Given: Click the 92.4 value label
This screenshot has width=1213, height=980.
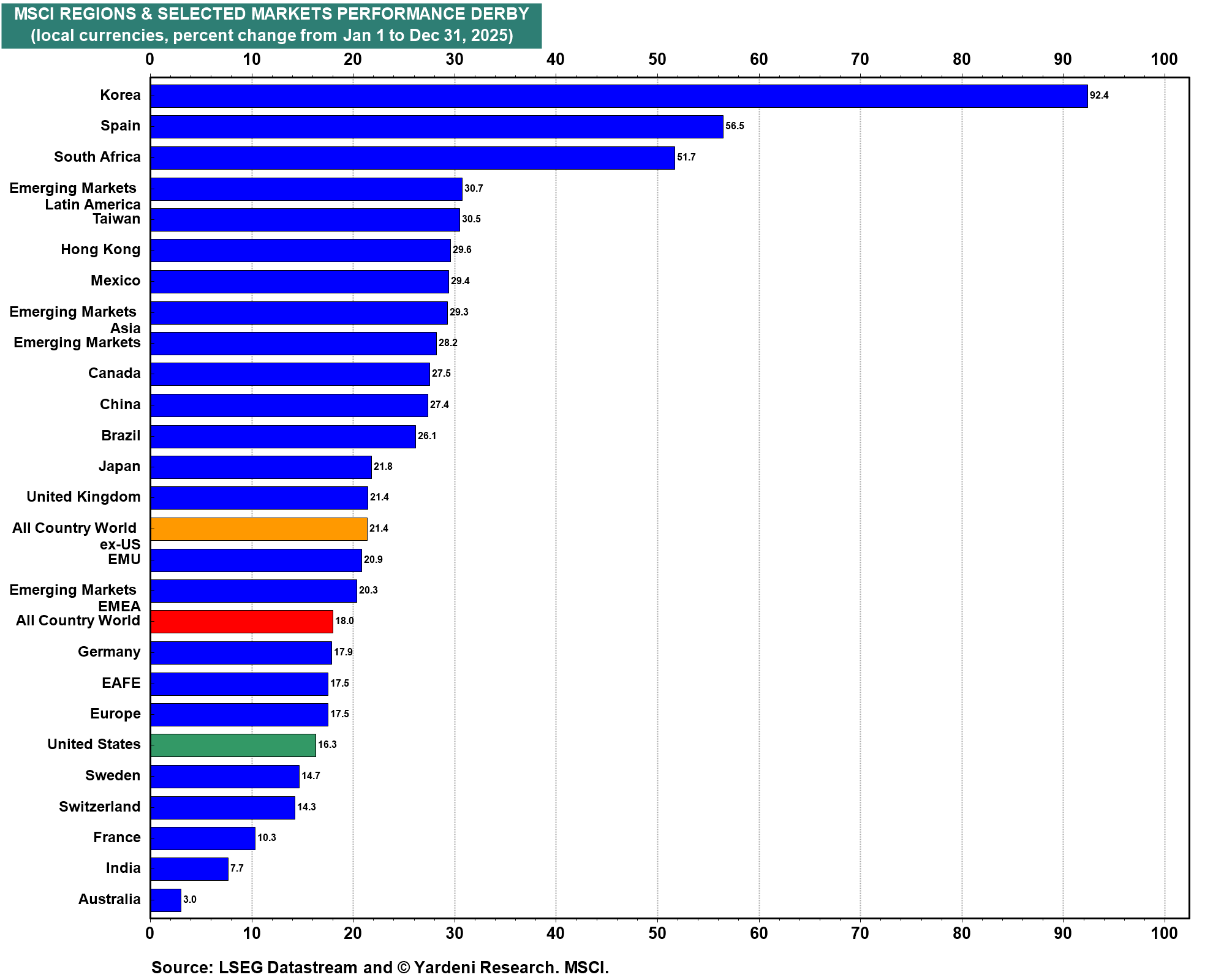Looking at the screenshot, I should (x=1099, y=96).
